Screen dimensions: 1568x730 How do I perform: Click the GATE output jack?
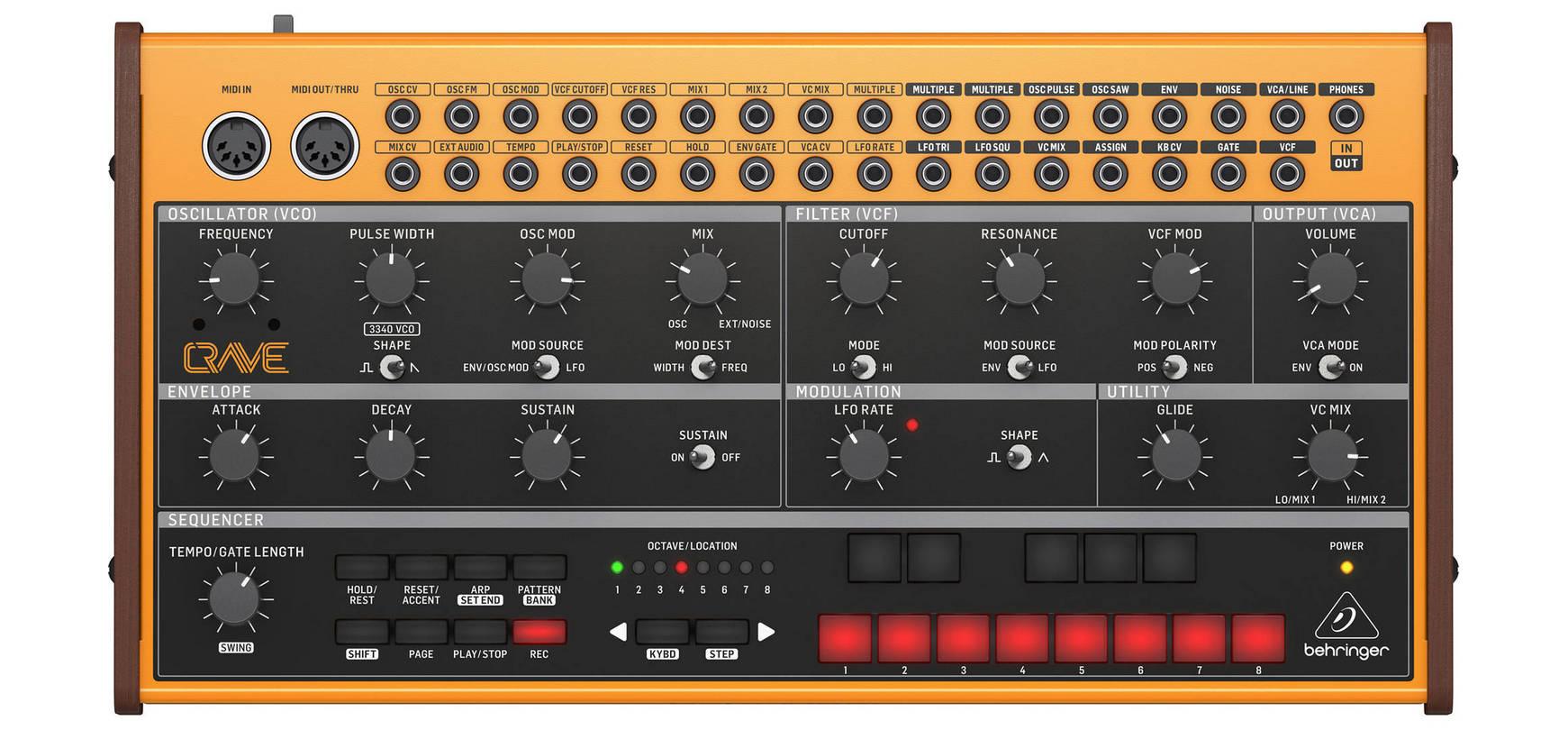pyautogui.click(x=1228, y=174)
